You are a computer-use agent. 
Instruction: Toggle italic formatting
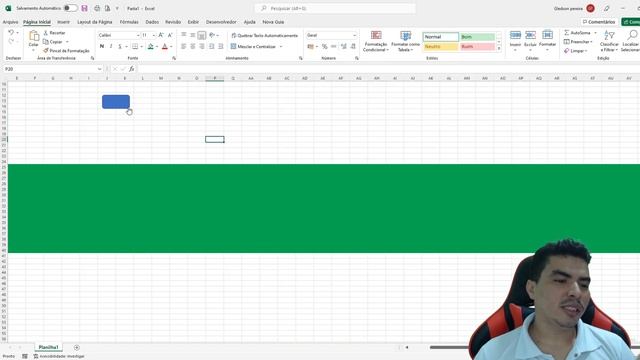[x=111, y=47]
